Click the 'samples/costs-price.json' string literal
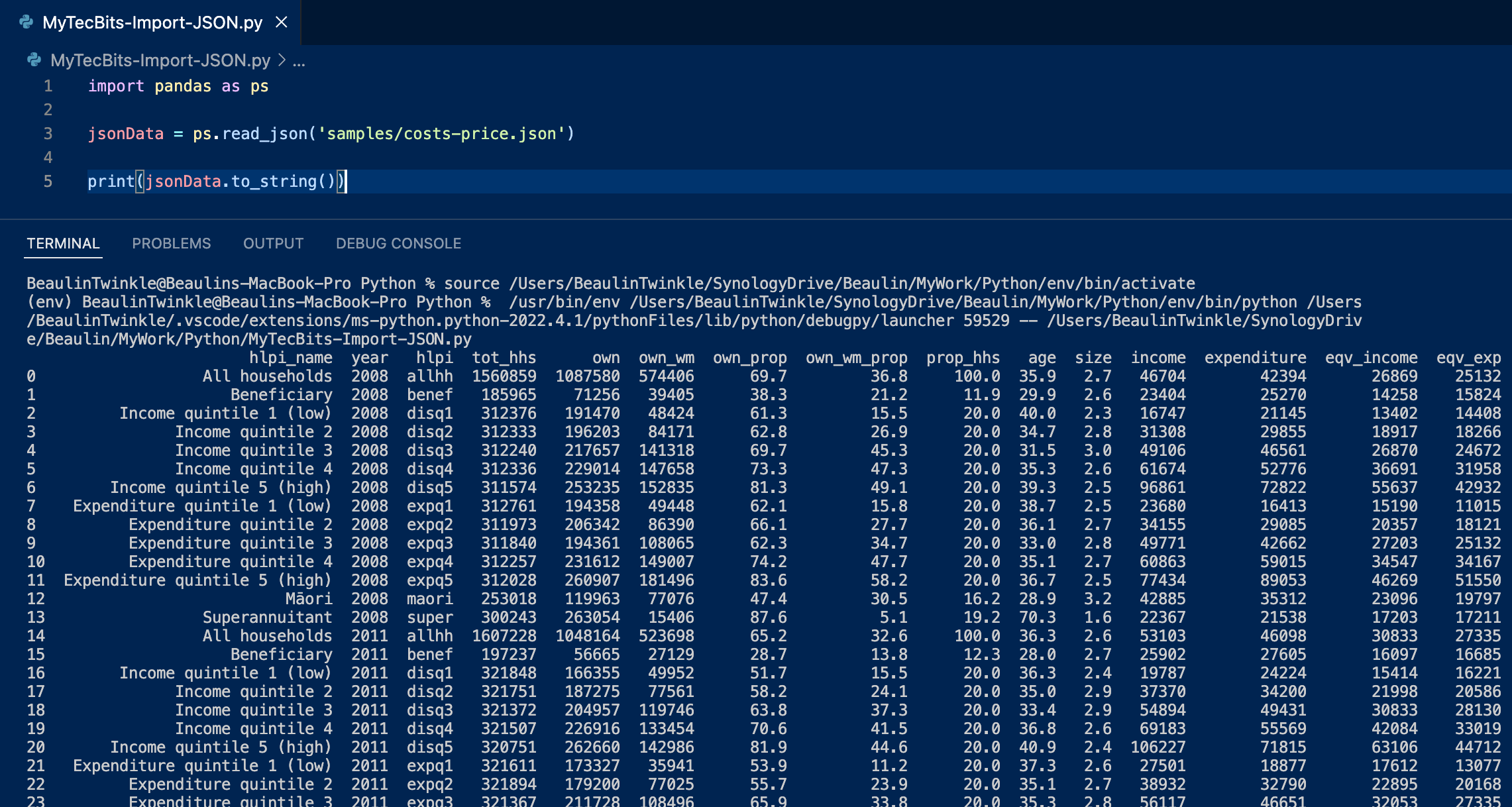The height and width of the screenshot is (807, 1512). [x=441, y=133]
